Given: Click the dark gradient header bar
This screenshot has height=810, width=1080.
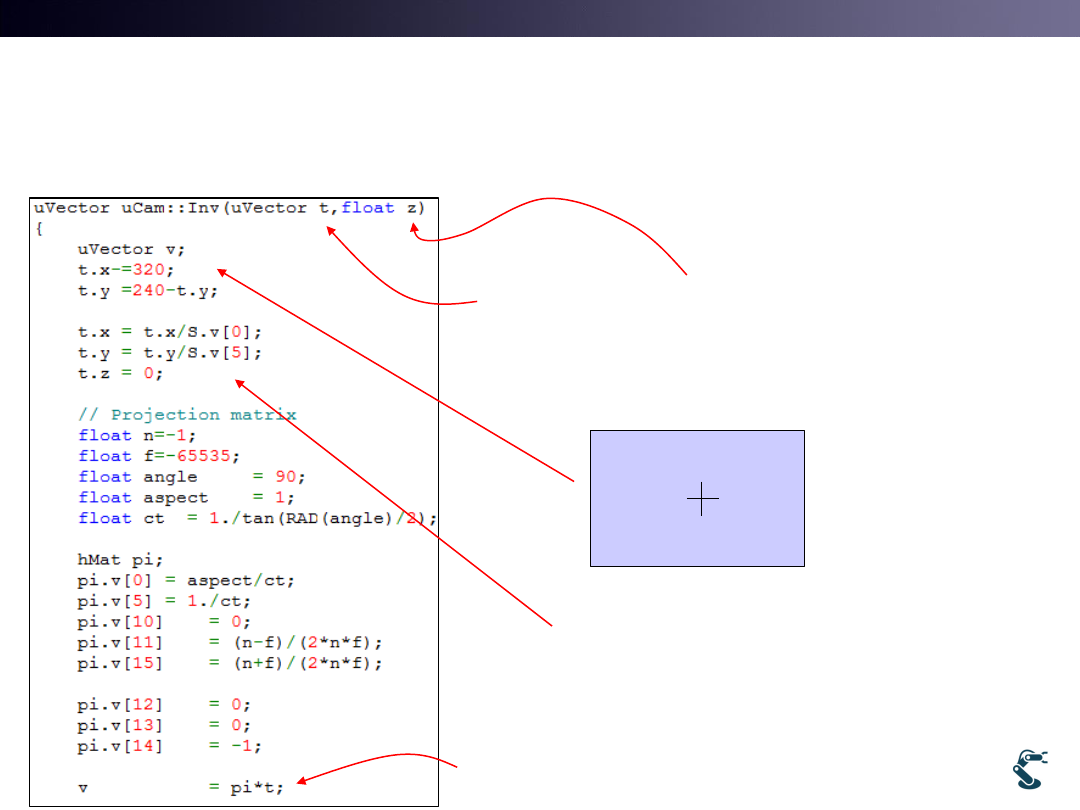Looking at the screenshot, I should coord(540,18).
